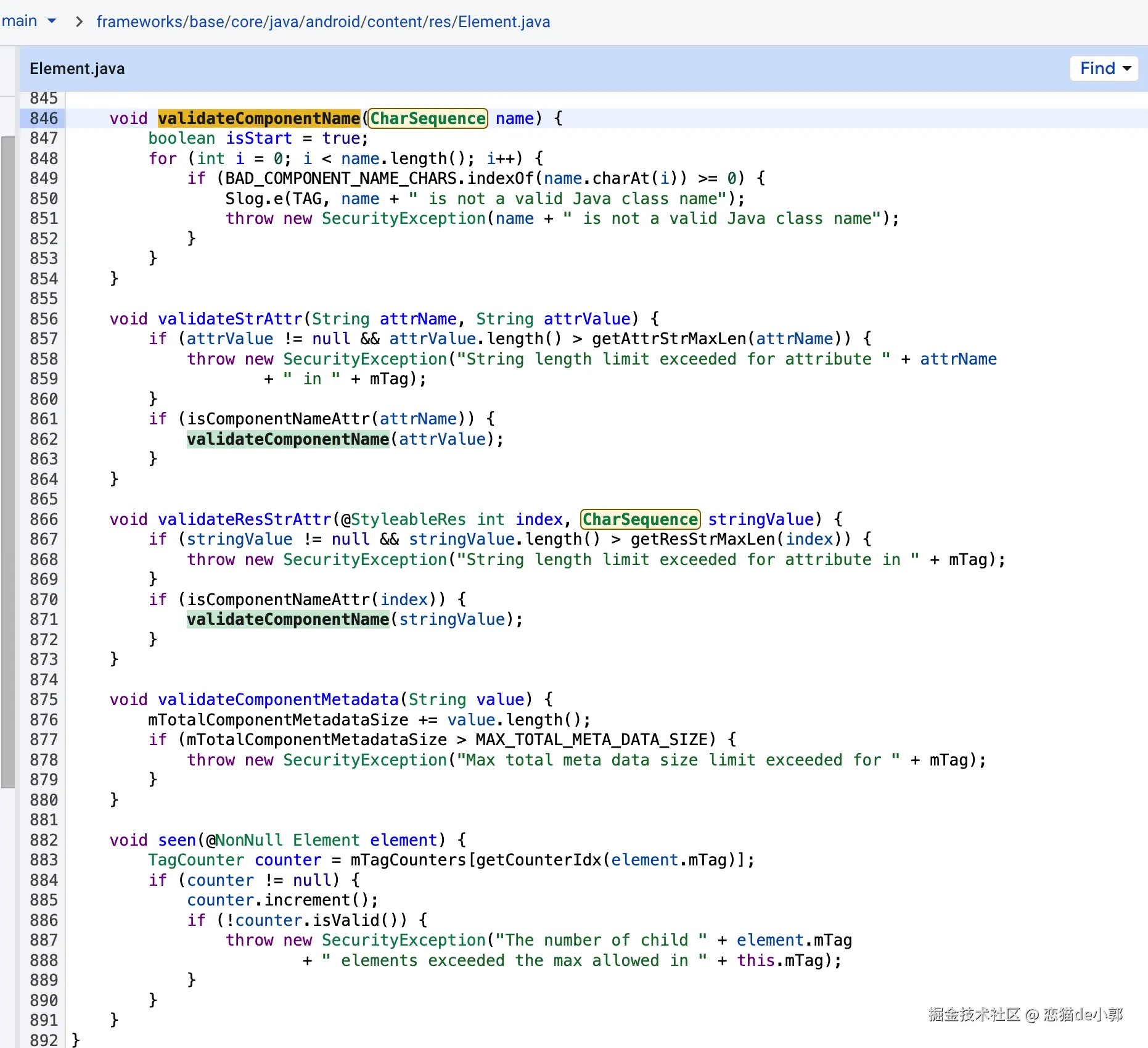Click the "Element.java" file header title

pos(77,68)
